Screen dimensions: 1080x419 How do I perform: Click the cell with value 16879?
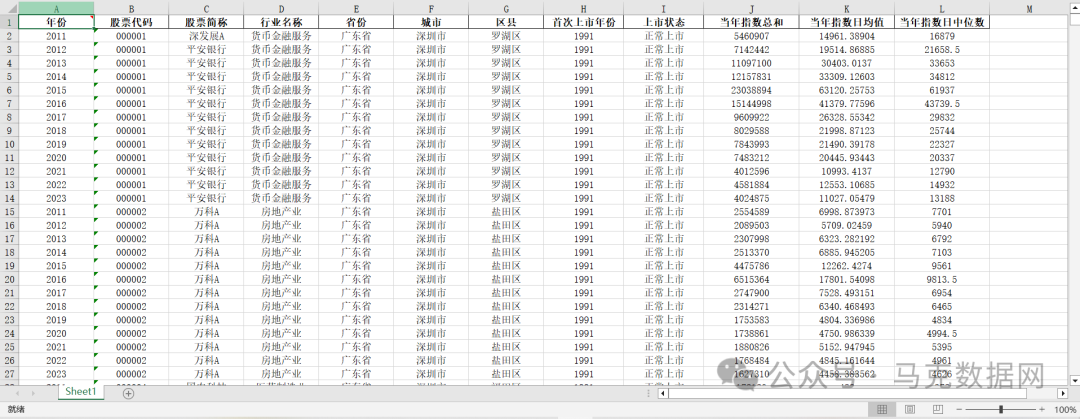tap(942, 36)
